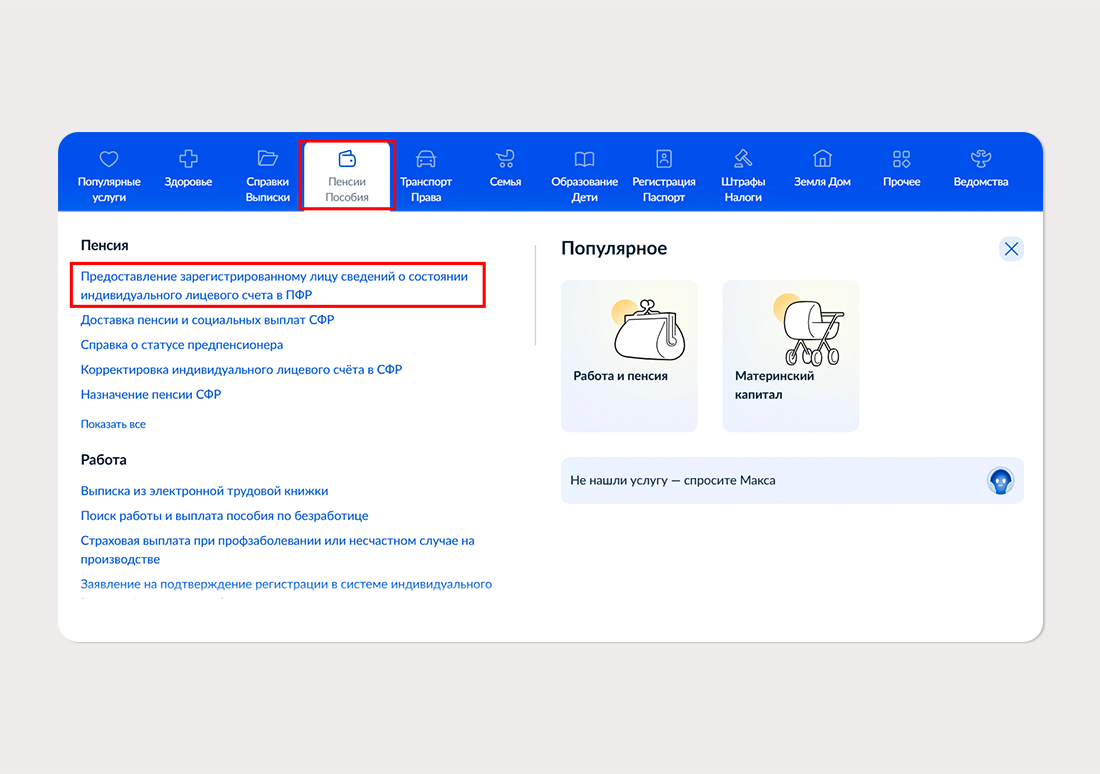Click the Макс robot assistant avatar
Image resolution: width=1100 pixels, height=774 pixels.
click(1000, 481)
